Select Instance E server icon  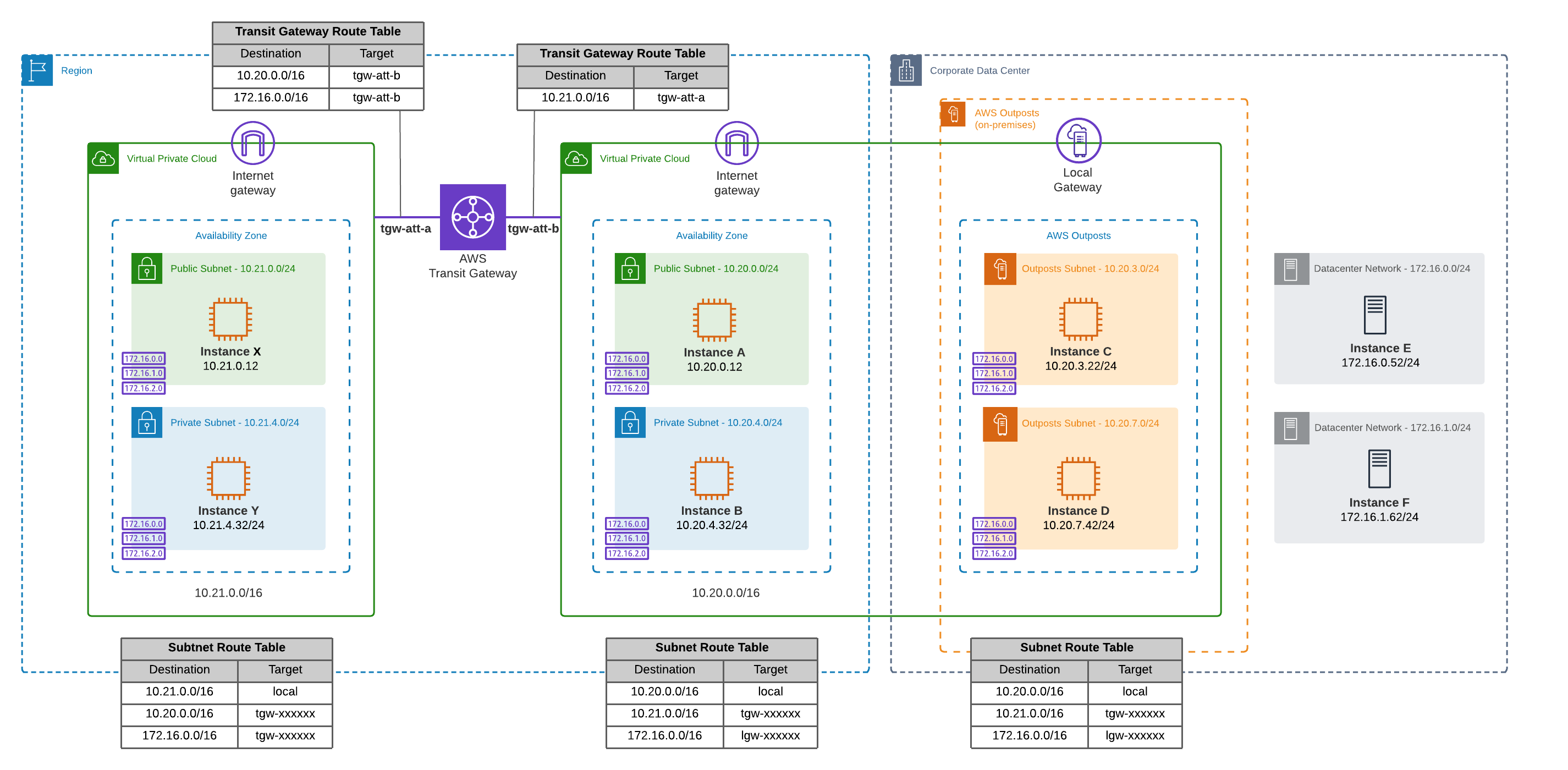(1374, 315)
